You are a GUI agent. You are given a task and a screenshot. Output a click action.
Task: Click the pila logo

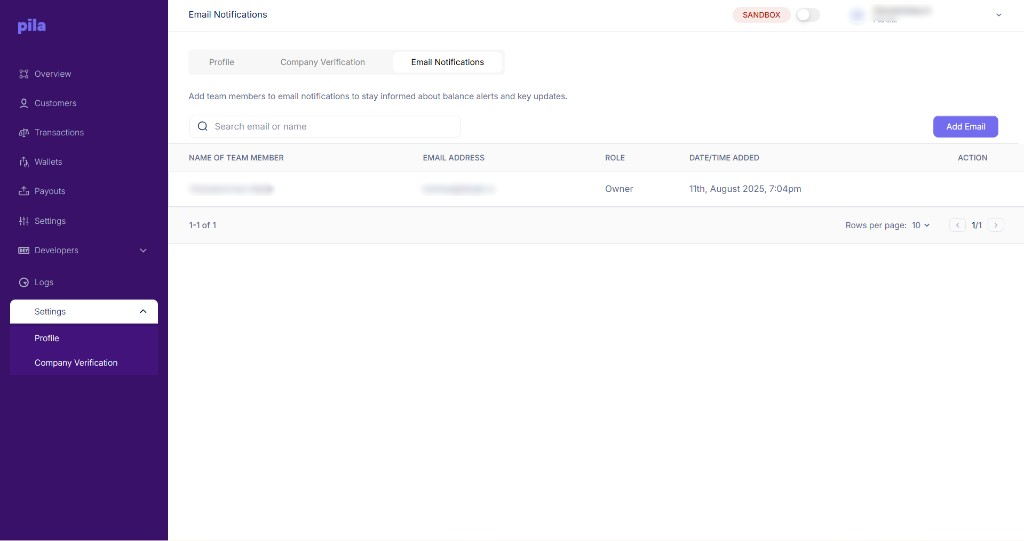click(x=31, y=26)
